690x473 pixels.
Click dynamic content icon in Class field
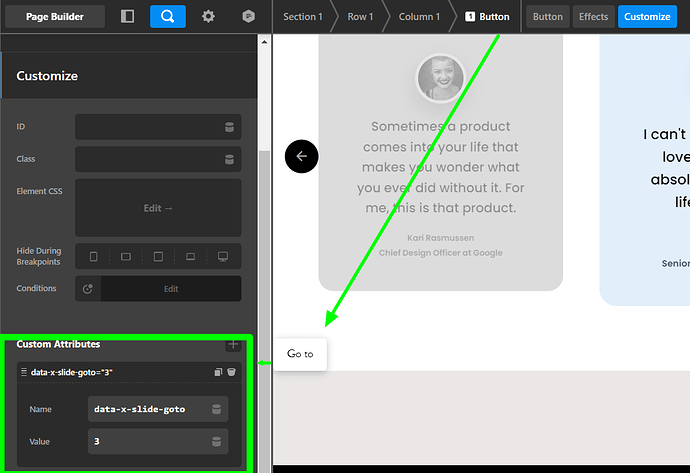click(229, 159)
